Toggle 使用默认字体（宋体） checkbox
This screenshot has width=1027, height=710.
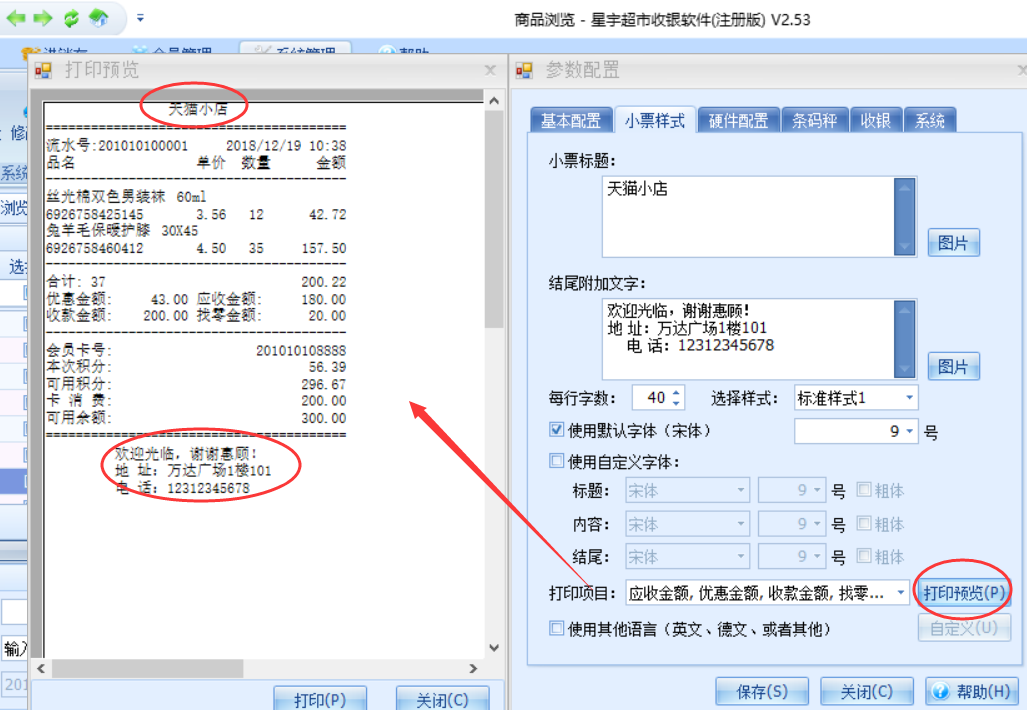pos(557,430)
